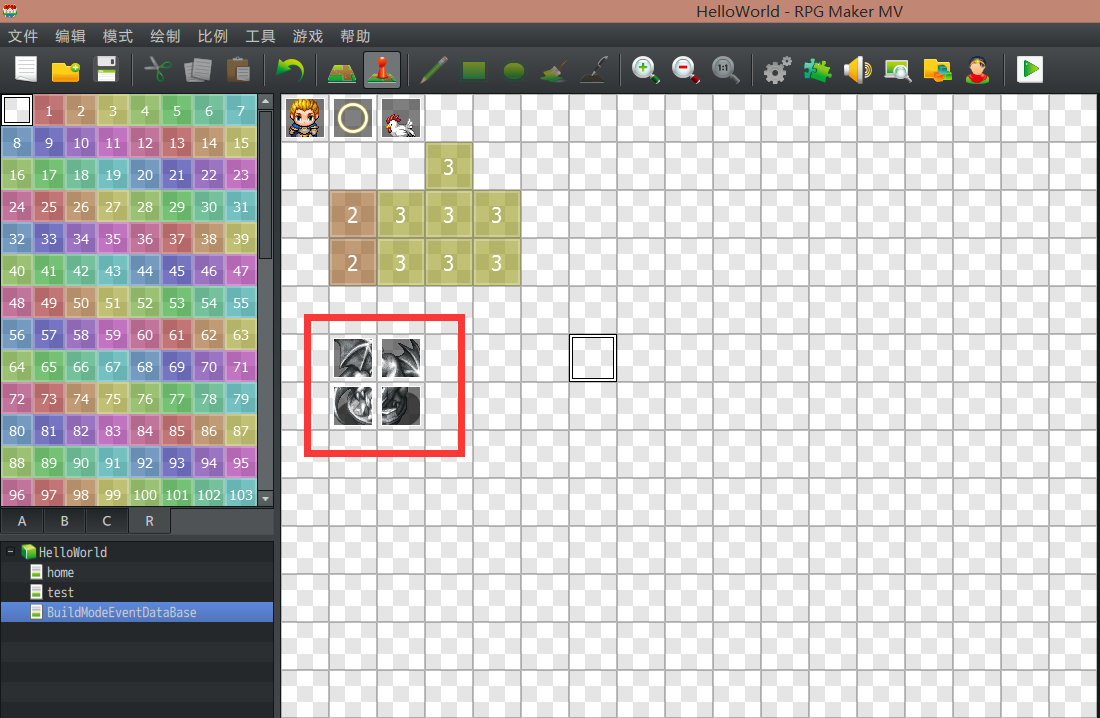Open the Plugin Manager puzzle icon

(817, 69)
